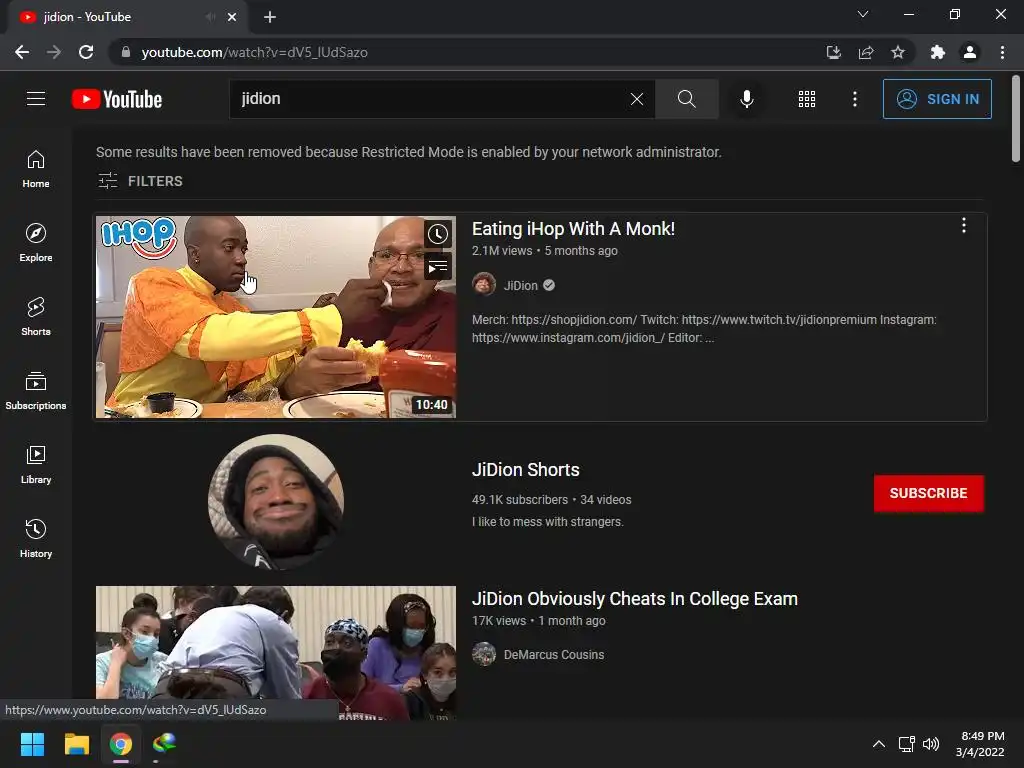This screenshot has height=768, width=1024.
Task: Click the 2.1M views text
Action: click(x=502, y=251)
